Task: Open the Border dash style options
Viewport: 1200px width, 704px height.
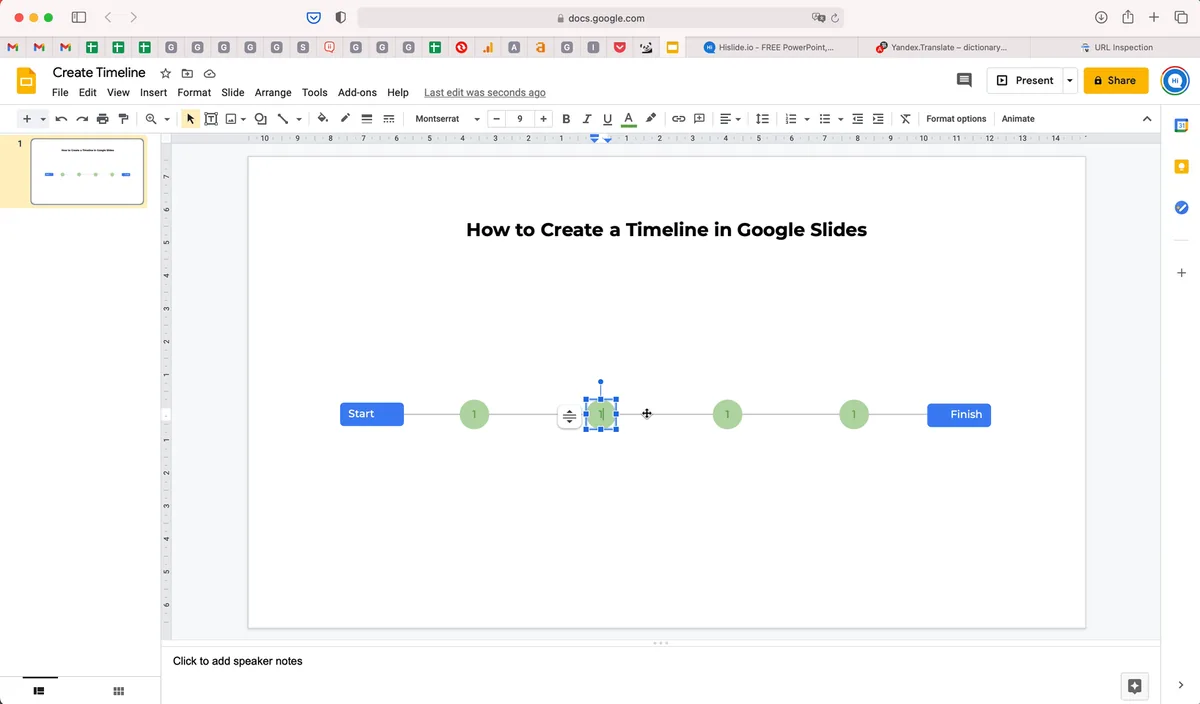Action: point(388,119)
